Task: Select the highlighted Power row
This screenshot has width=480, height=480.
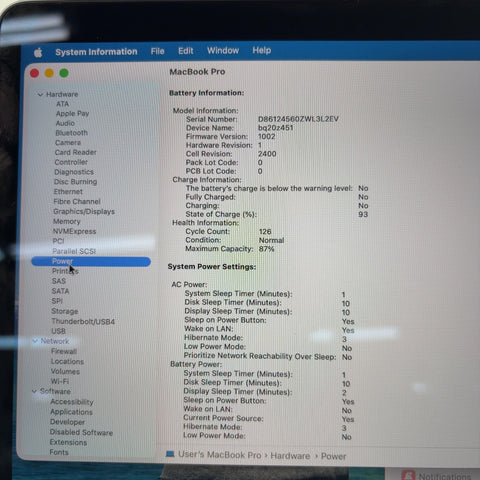Action: (91, 262)
